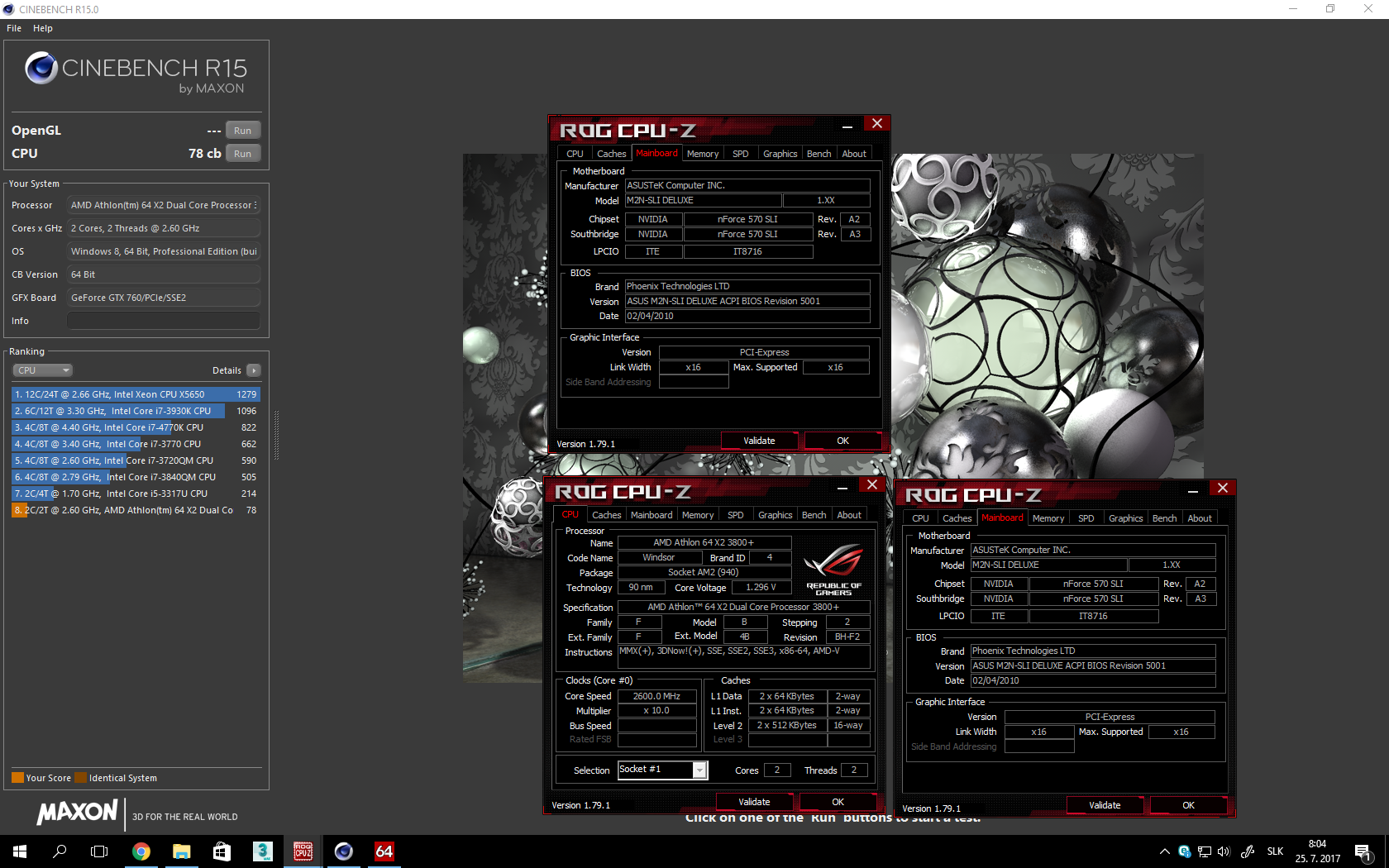Open About tab in top CPU-Z window
Viewport: 1389px width, 868px height.
(854, 154)
